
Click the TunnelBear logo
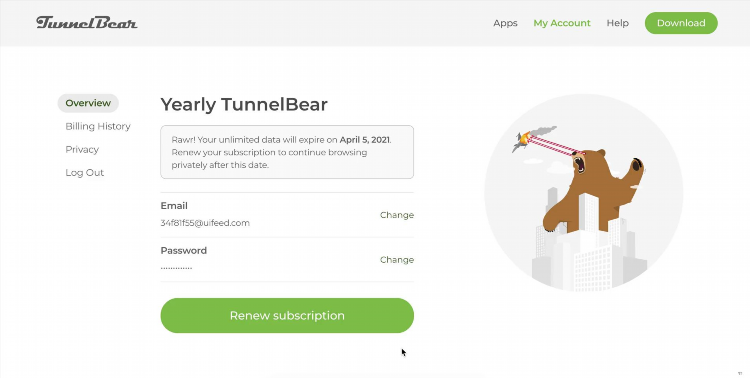(87, 22)
